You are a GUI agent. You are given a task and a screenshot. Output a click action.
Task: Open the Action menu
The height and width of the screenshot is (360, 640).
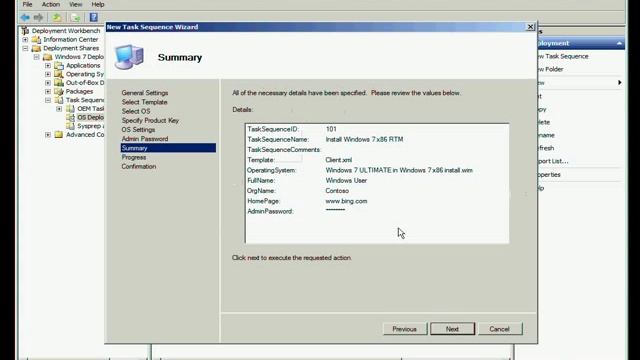(x=51, y=4)
